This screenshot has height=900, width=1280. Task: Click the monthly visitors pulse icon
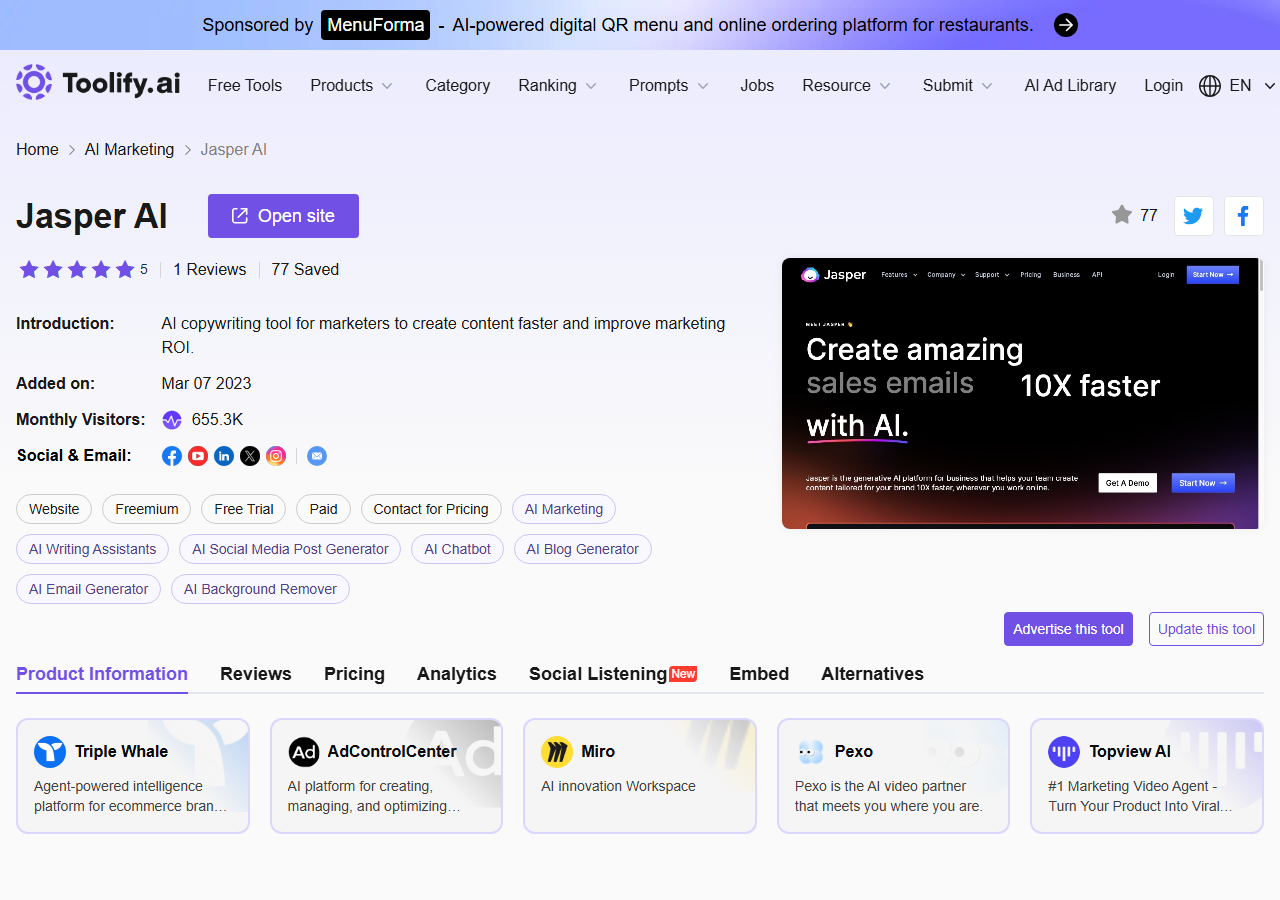click(172, 420)
